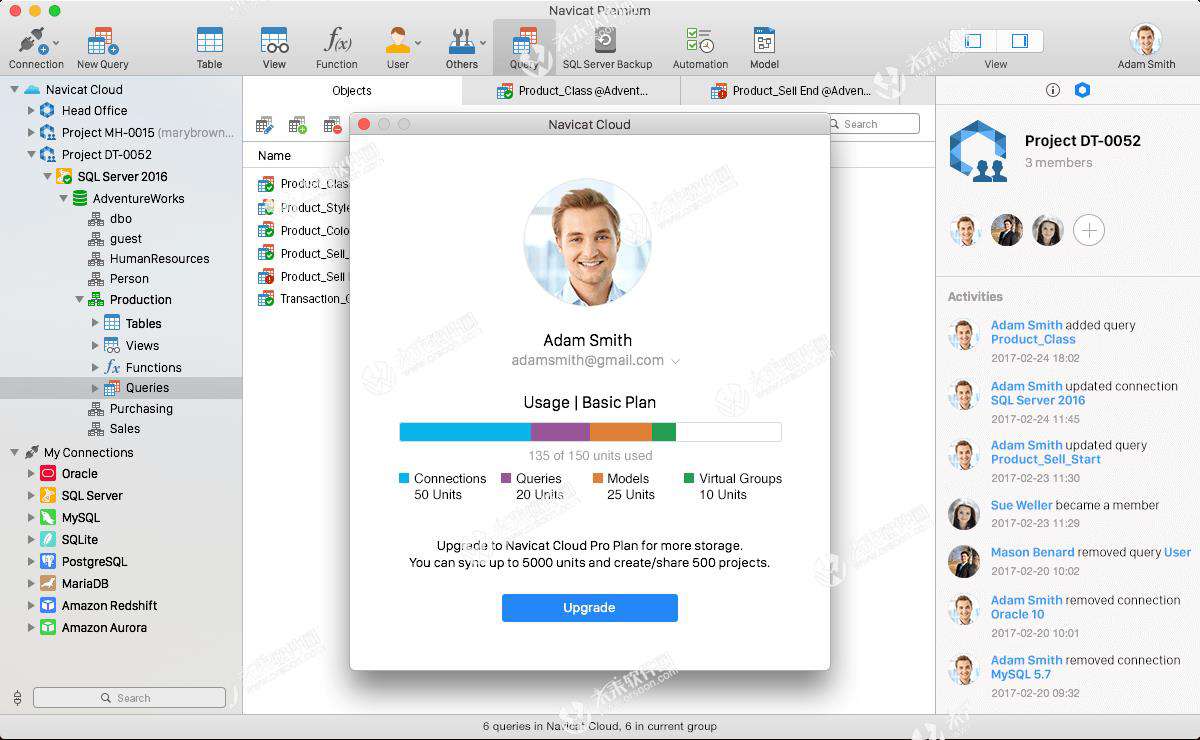
Task: Open the Connection dropdown arrow
Action: pyautogui.click(x=56, y=43)
